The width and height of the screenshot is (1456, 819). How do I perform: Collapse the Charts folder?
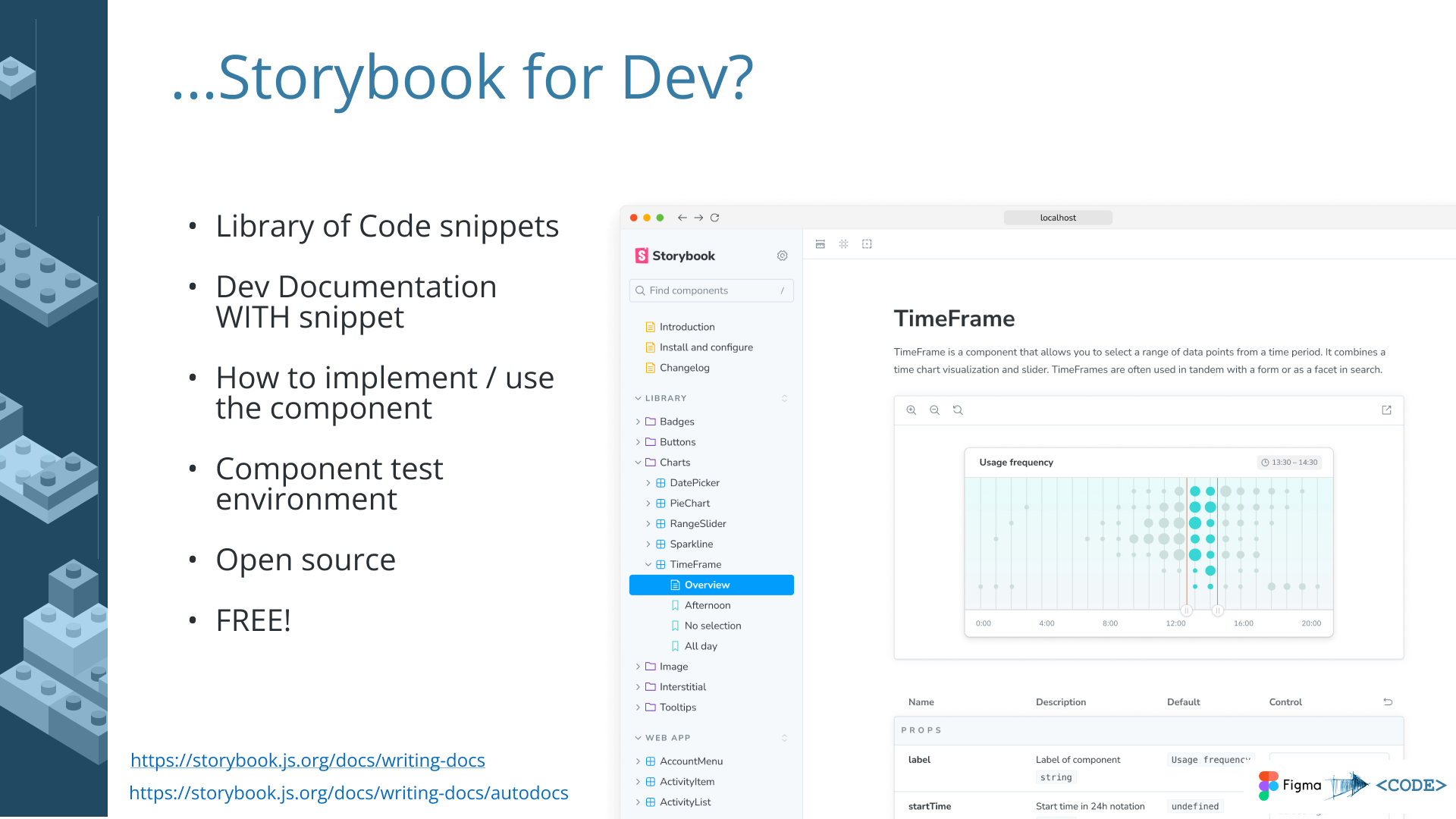tap(674, 463)
